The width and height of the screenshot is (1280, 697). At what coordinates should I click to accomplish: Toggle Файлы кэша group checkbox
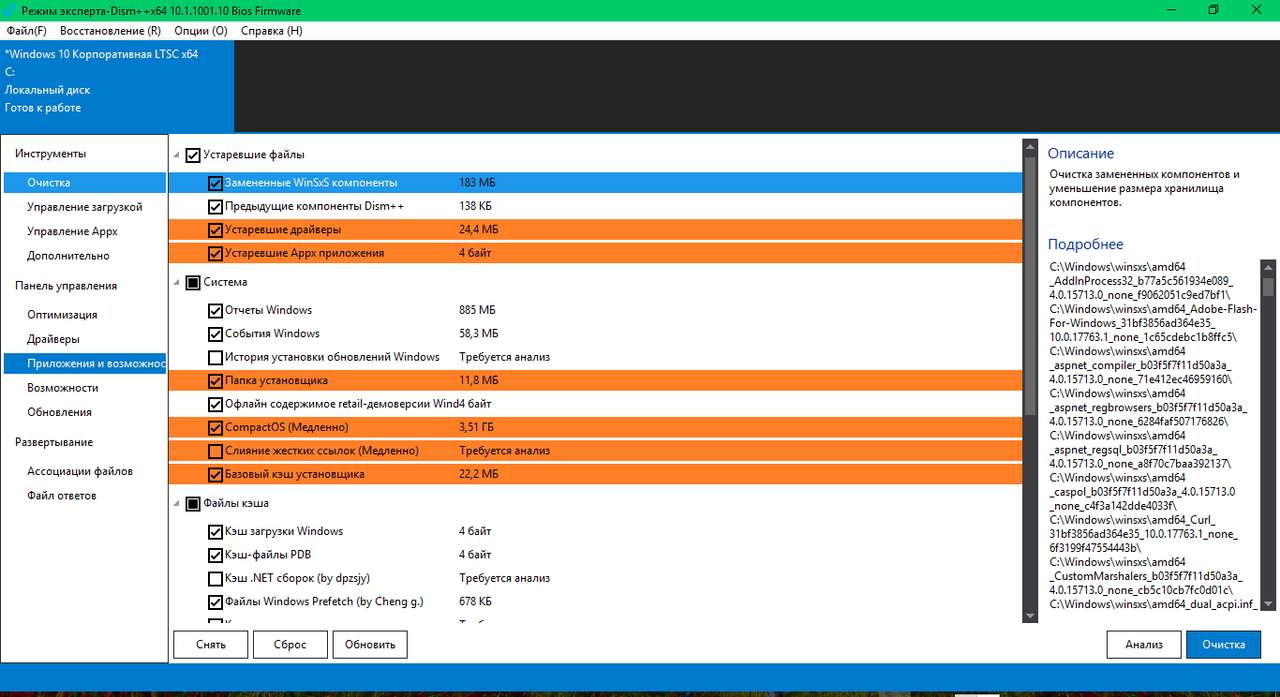point(193,503)
